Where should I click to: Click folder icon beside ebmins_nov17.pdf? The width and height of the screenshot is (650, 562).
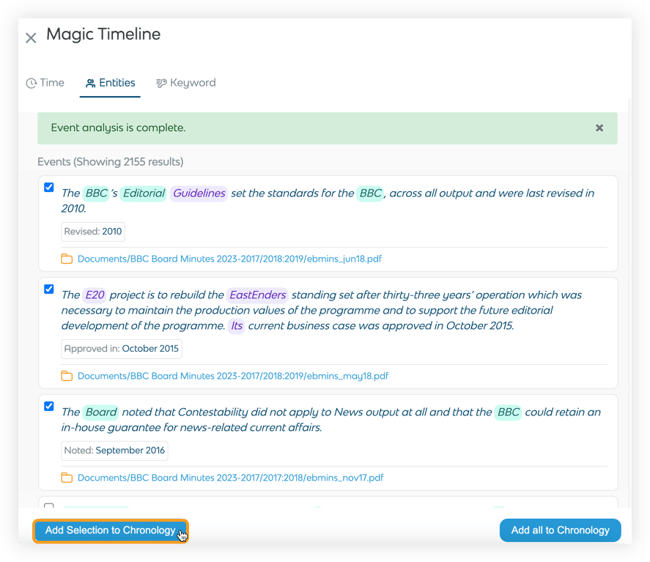[67, 478]
